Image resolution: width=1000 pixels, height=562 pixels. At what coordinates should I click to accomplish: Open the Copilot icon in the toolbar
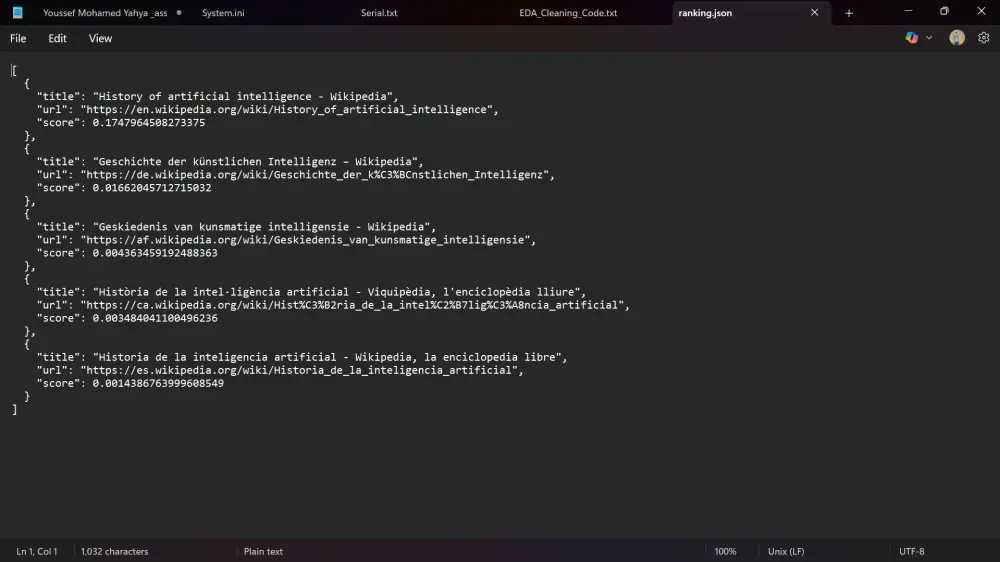(x=911, y=38)
